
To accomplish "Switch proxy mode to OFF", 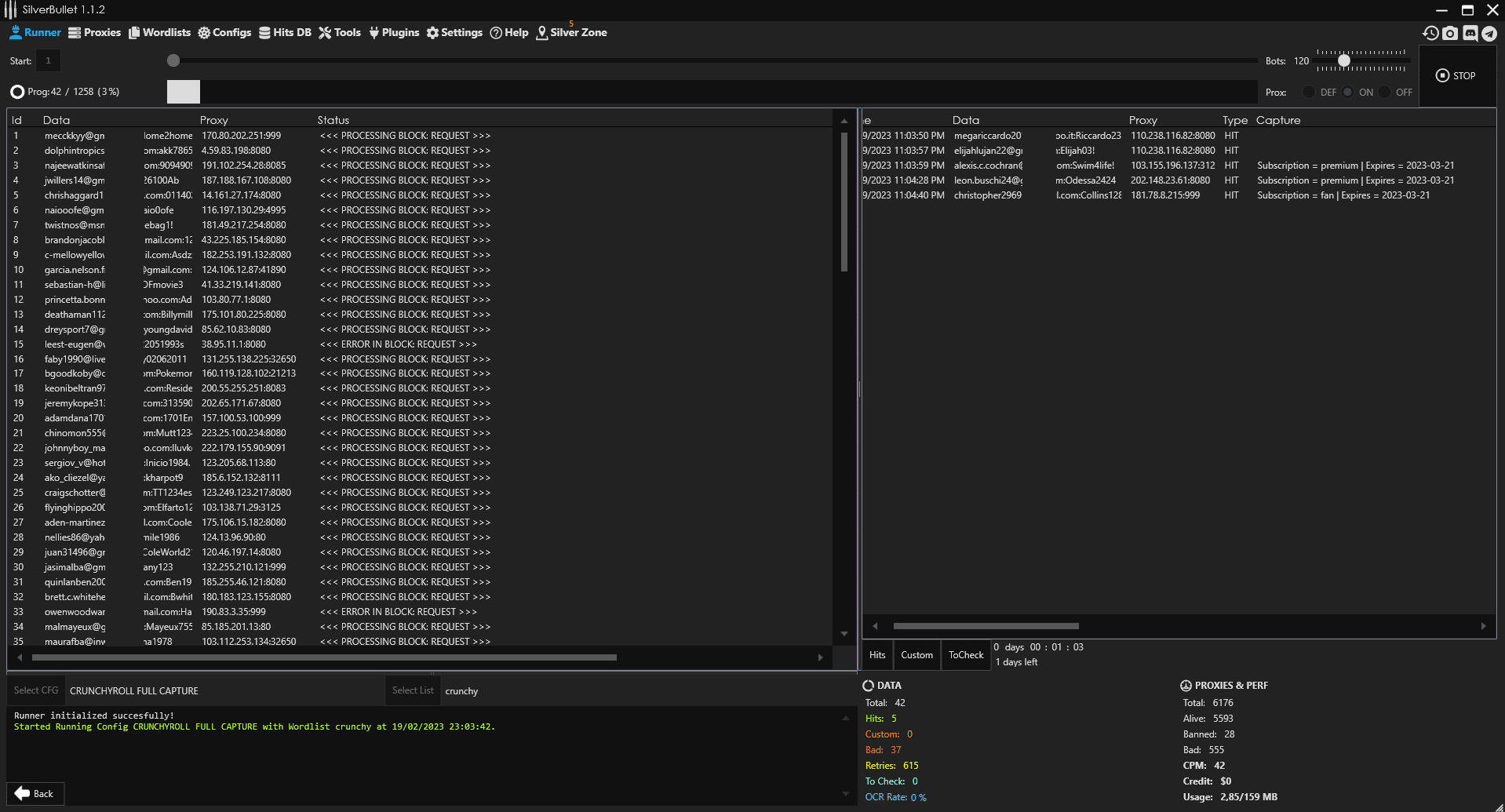I will click(x=1385, y=92).
